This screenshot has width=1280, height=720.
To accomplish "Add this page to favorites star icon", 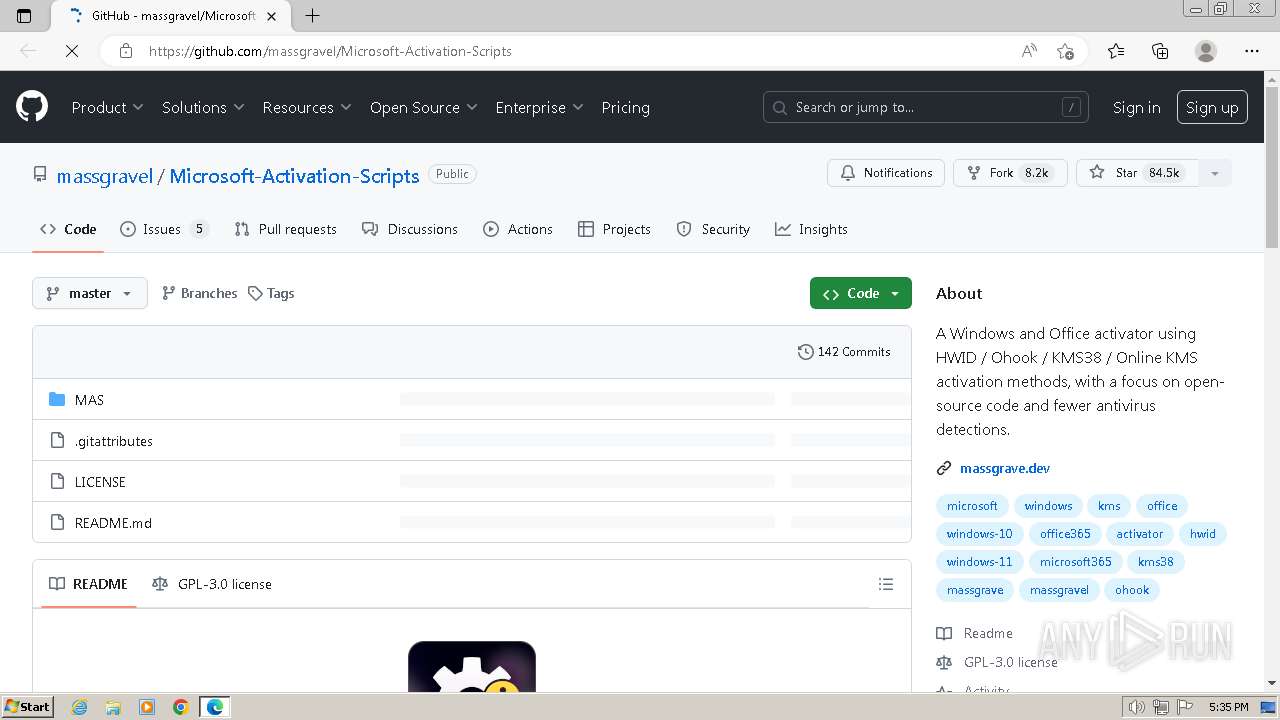I will pos(1066,51).
